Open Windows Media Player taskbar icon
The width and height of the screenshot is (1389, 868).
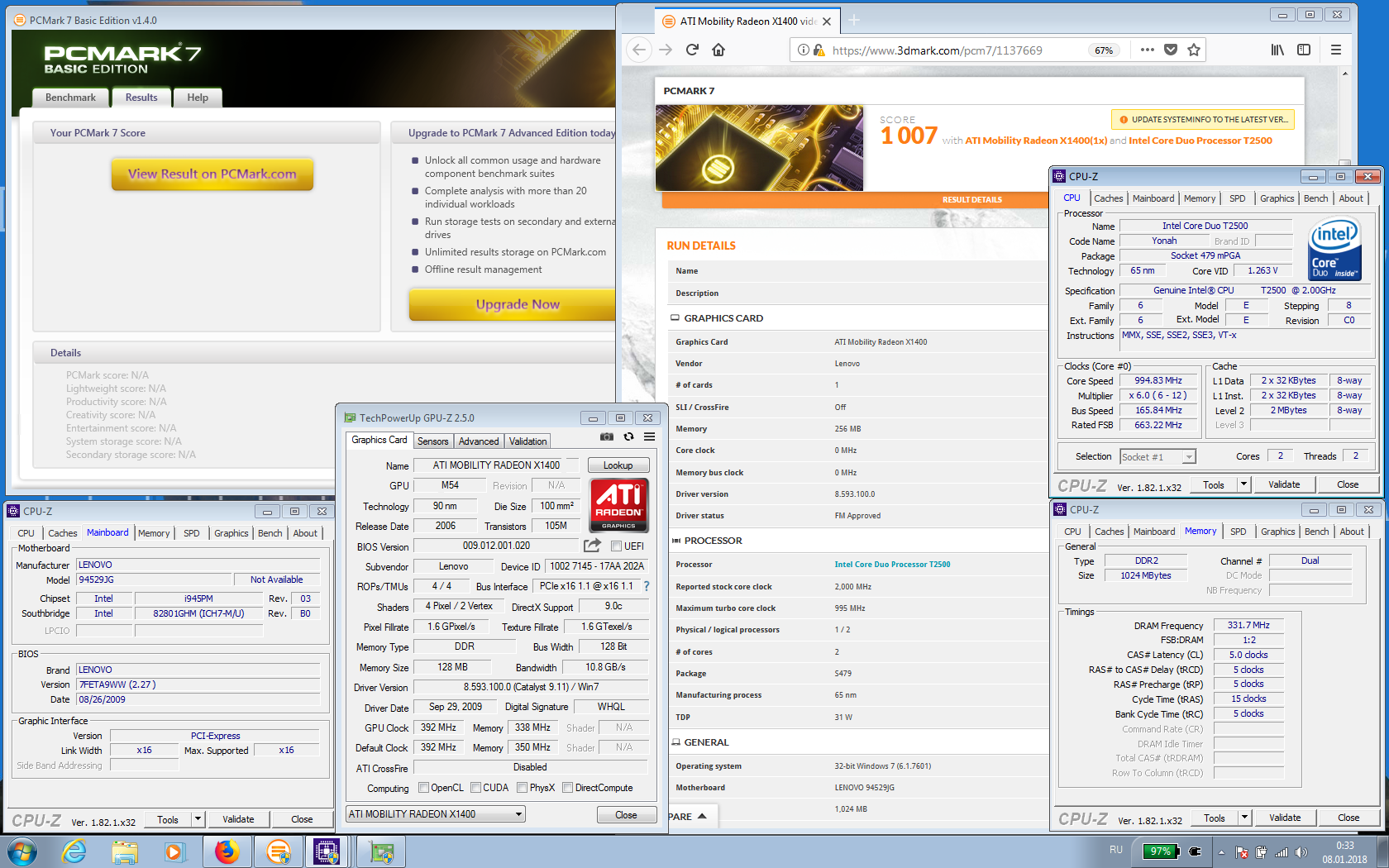coord(174,851)
